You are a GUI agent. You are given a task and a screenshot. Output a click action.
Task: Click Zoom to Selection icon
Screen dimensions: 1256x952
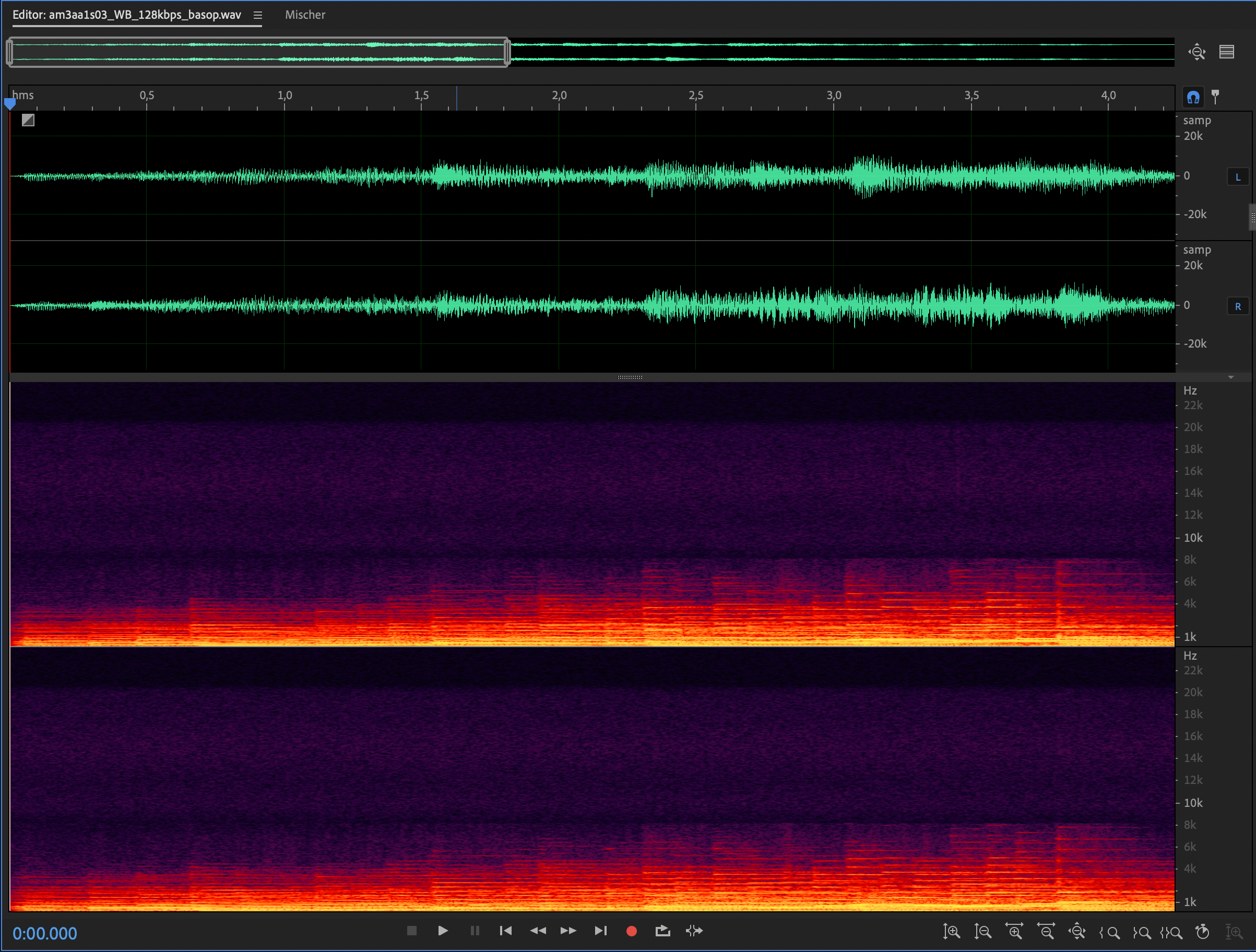(x=1171, y=932)
